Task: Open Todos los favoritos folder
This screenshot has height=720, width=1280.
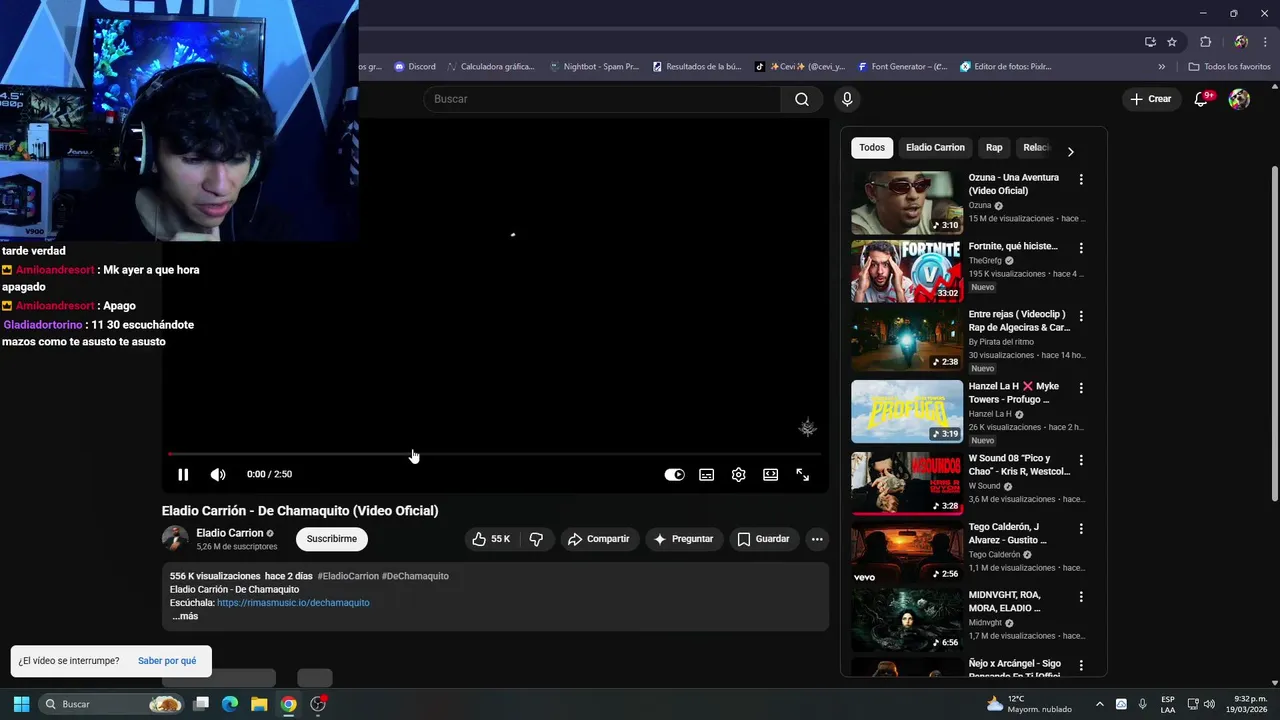Action: pos(1229,67)
